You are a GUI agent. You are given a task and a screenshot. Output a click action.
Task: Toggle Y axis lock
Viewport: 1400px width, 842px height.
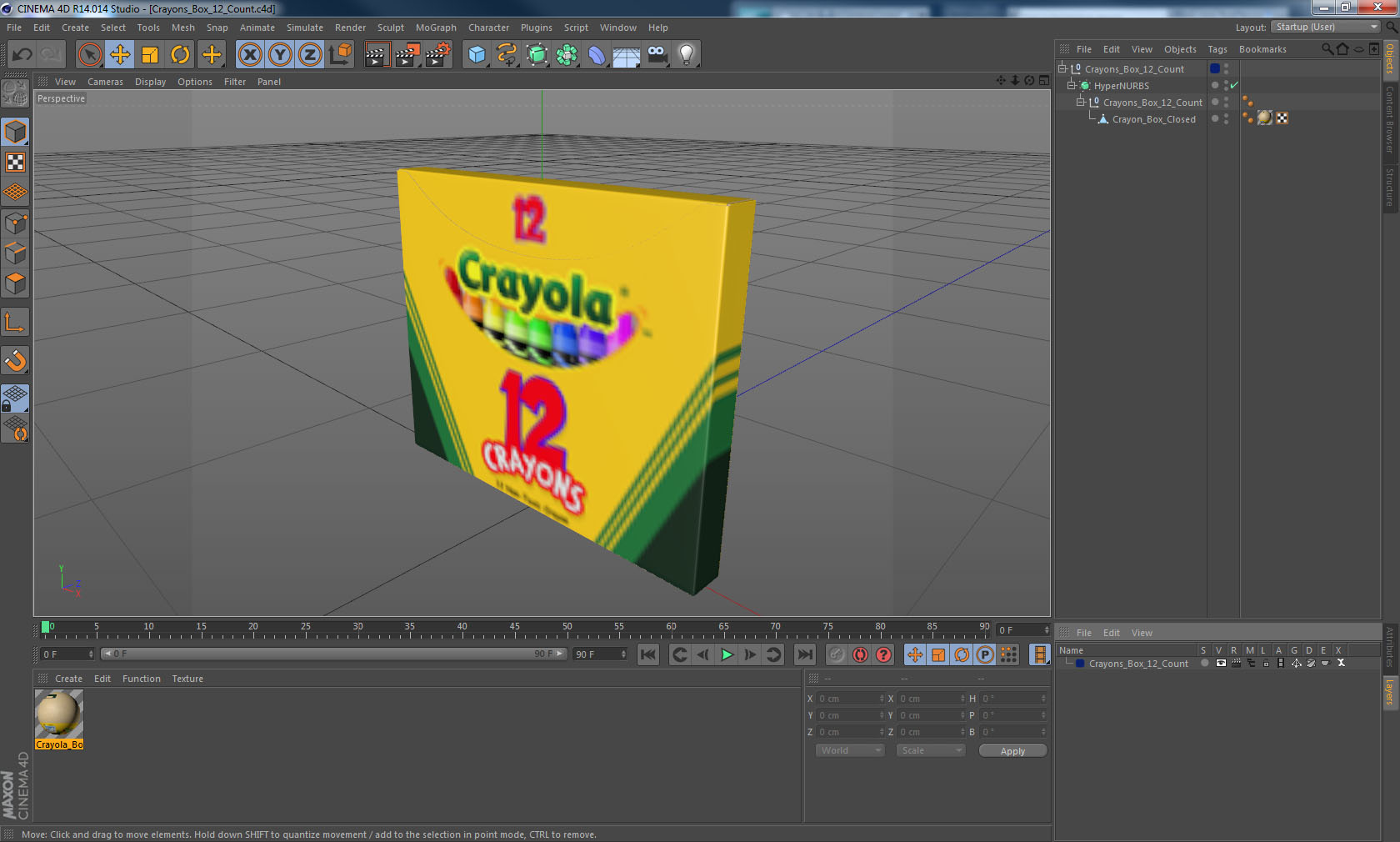click(x=280, y=55)
